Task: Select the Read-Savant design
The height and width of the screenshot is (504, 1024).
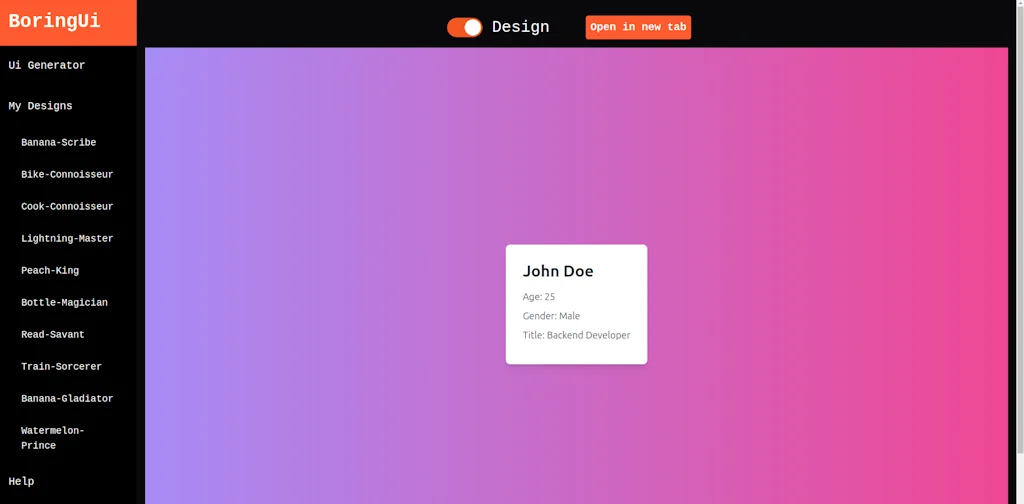Action: pyautogui.click(x=53, y=335)
